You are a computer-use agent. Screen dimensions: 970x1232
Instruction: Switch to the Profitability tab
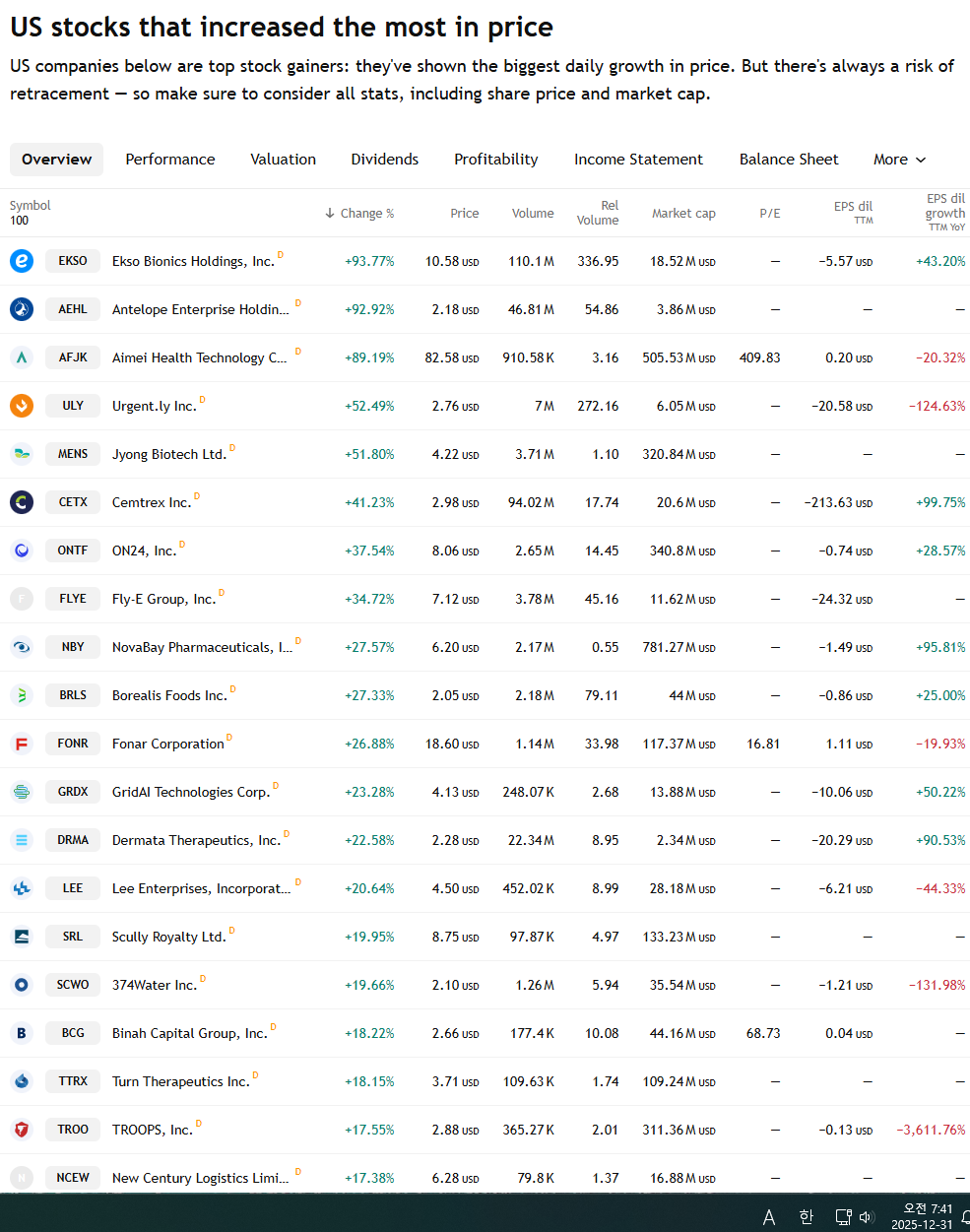[496, 160]
